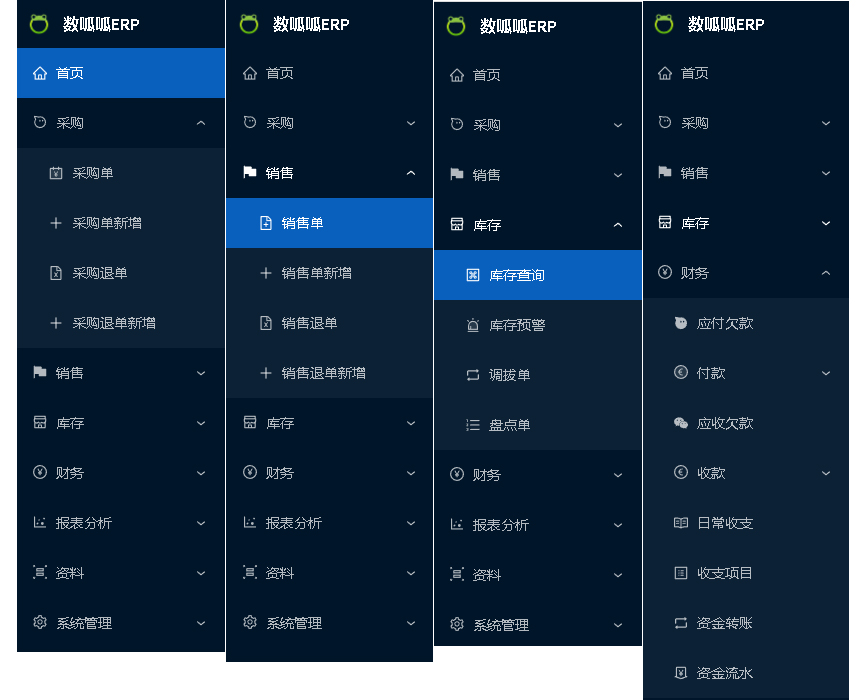This screenshot has width=861, height=700.
Task: Click plus icon beside 销售退单新增
Action: [x=266, y=373]
